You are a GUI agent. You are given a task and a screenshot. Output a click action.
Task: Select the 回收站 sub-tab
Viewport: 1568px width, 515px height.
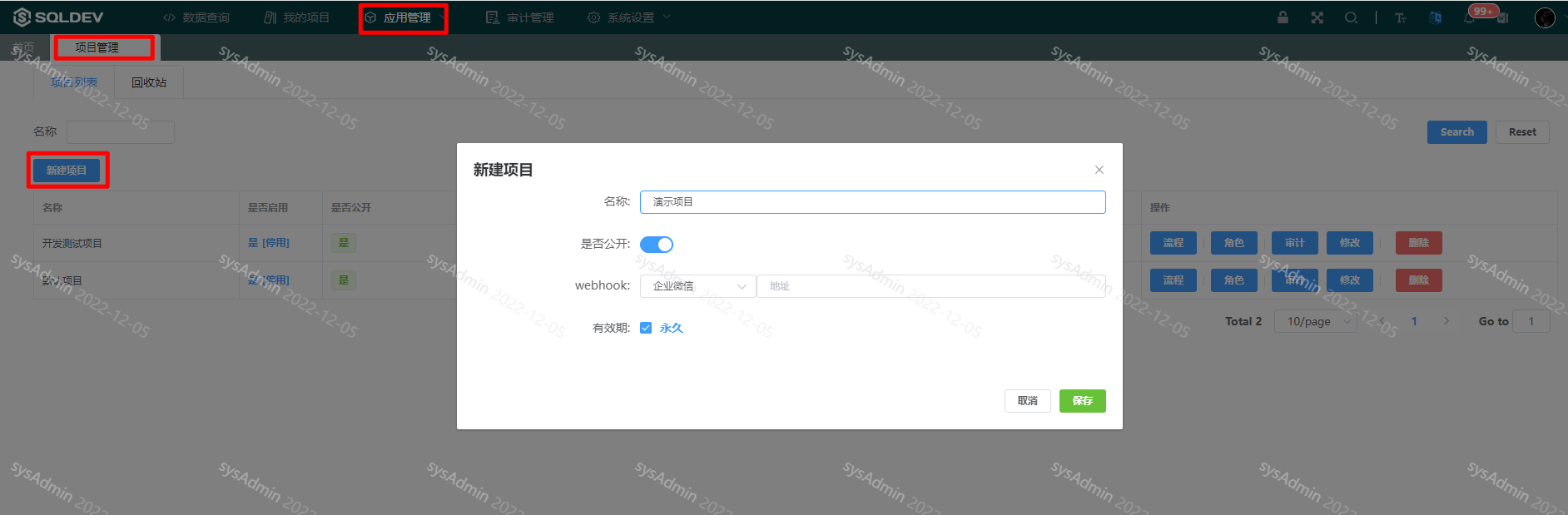tap(149, 82)
